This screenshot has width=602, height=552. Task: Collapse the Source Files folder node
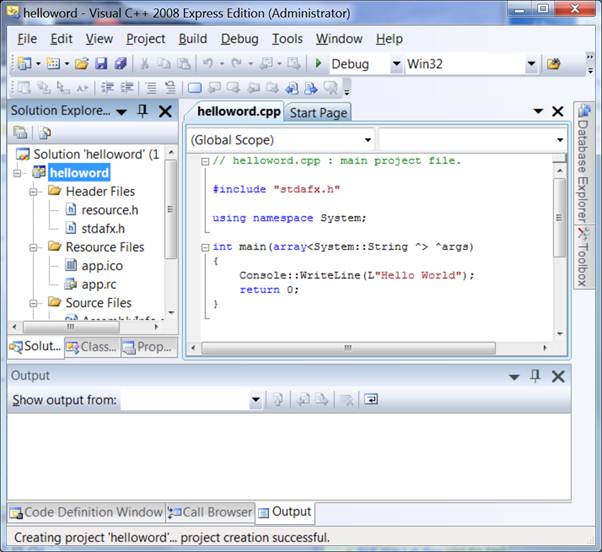pyautogui.click(x=34, y=304)
